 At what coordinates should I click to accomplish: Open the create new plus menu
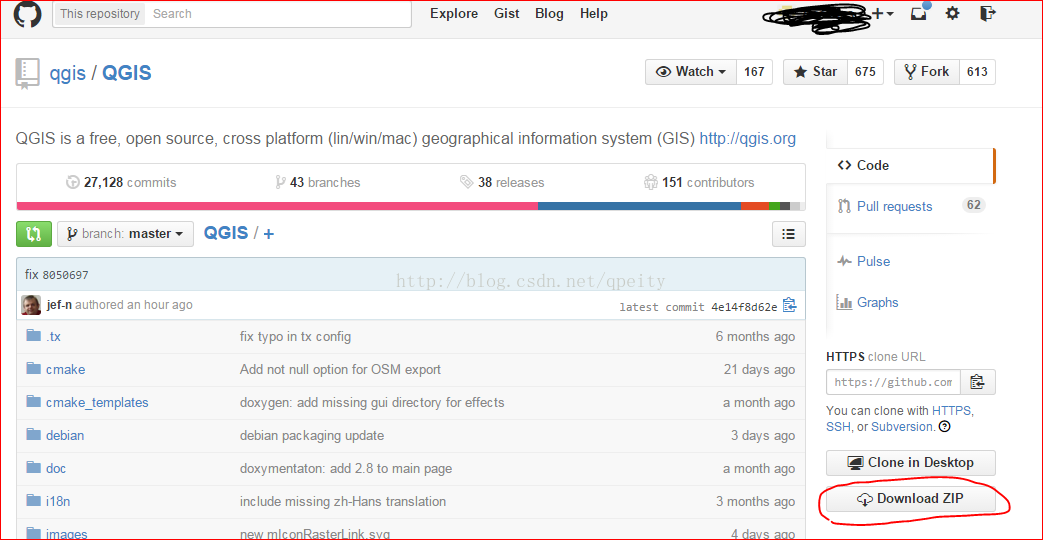pyautogui.click(x=882, y=13)
